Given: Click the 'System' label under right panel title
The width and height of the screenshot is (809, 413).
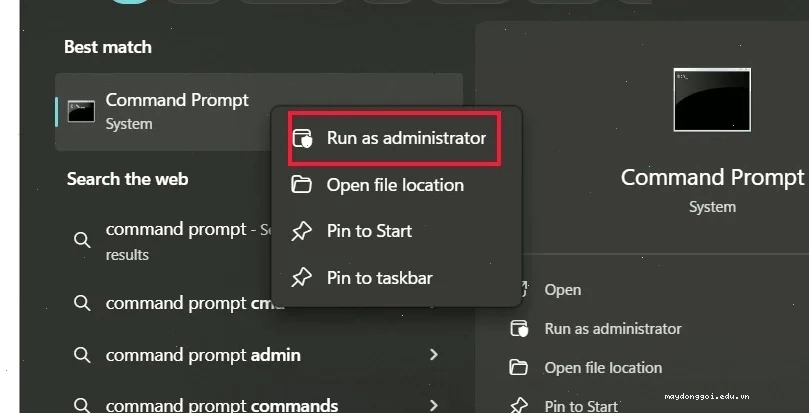Looking at the screenshot, I should [x=712, y=207].
